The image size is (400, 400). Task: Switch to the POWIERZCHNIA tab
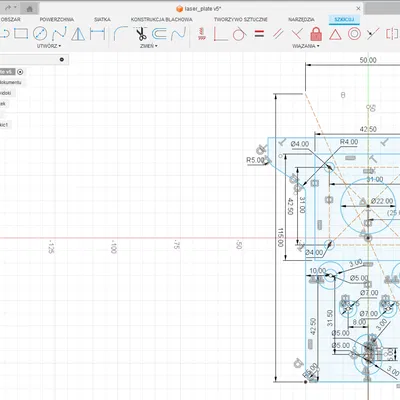coord(57,20)
